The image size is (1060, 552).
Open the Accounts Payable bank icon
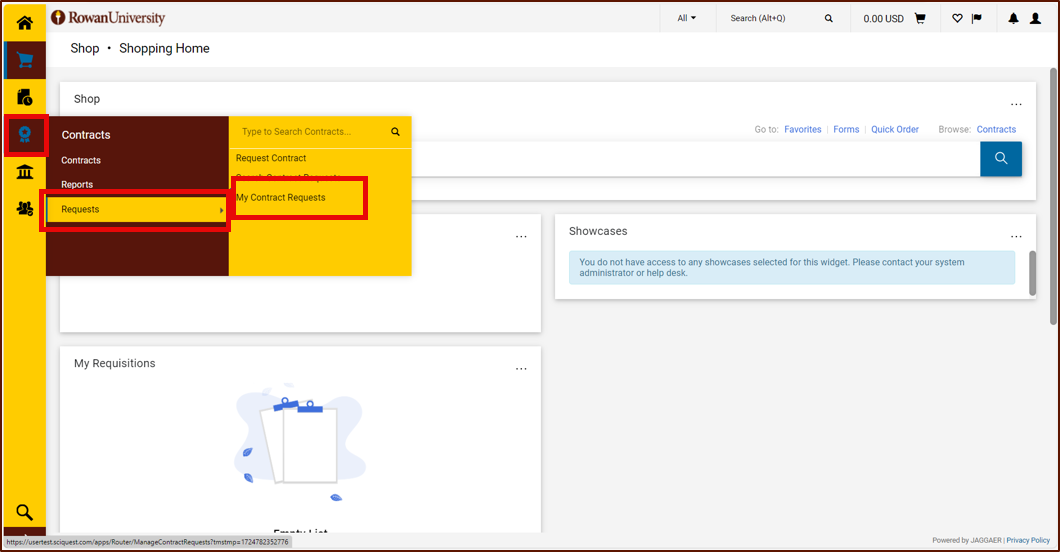click(24, 172)
